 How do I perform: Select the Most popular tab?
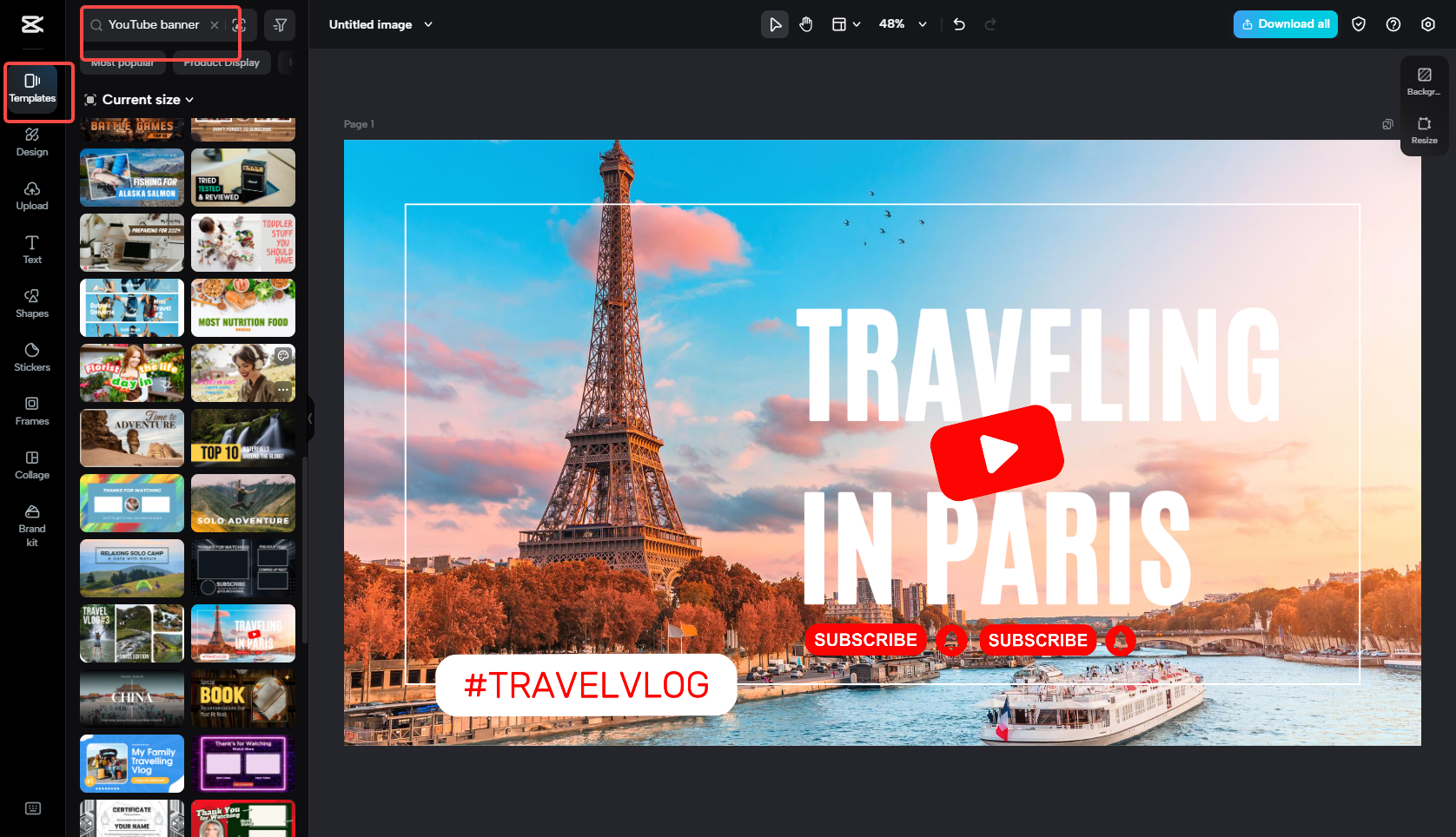pos(122,62)
